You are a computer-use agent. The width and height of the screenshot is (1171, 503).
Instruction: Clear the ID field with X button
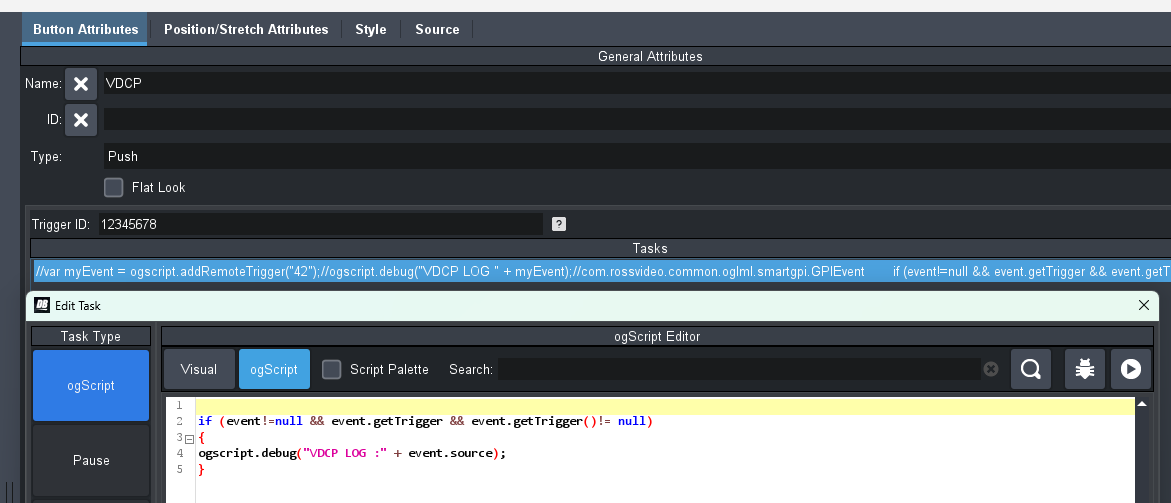tap(81, 120)
